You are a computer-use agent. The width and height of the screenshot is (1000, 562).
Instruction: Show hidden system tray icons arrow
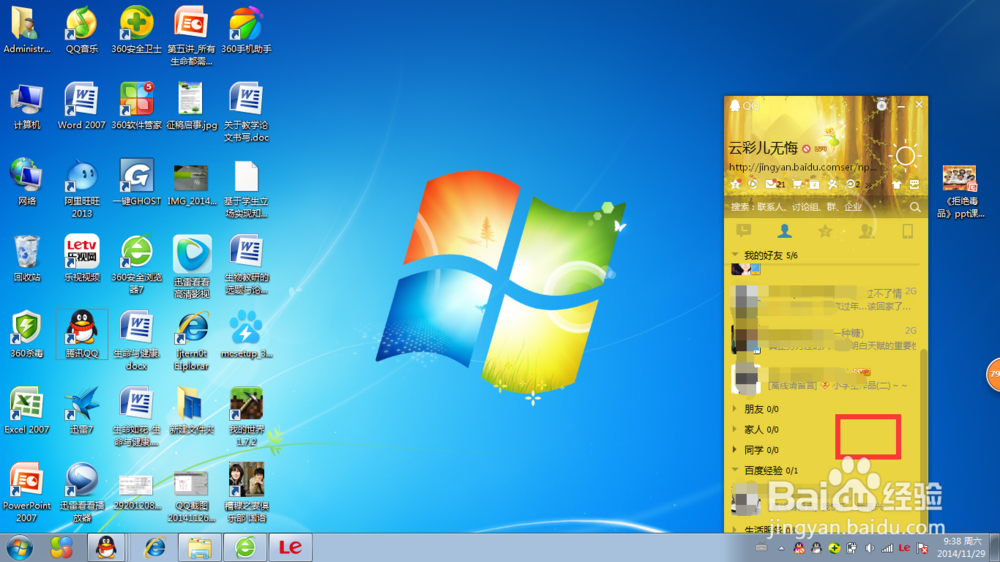pyautogui.click(x=781, y=548)
